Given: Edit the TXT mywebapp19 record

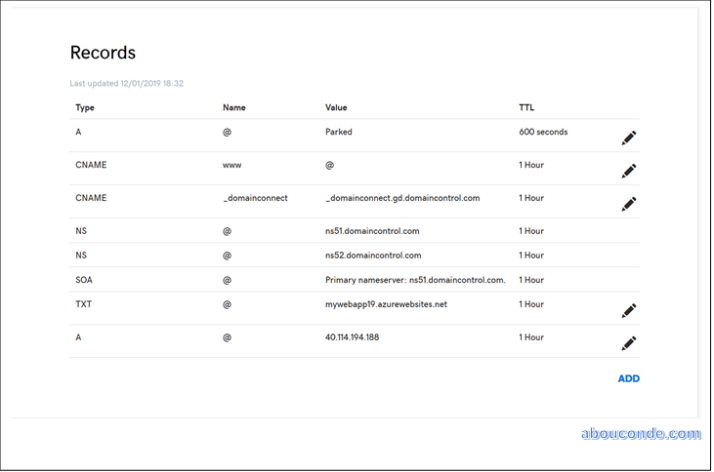Looking at the screenshot, I should tap(628, 311).
